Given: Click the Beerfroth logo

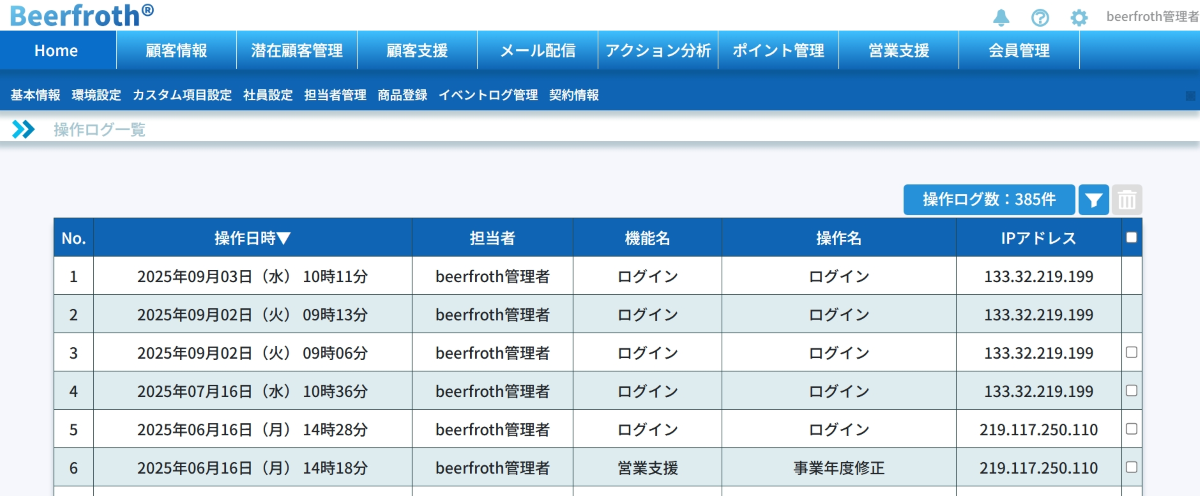Looking at the screenshot, I should (82, 15).
